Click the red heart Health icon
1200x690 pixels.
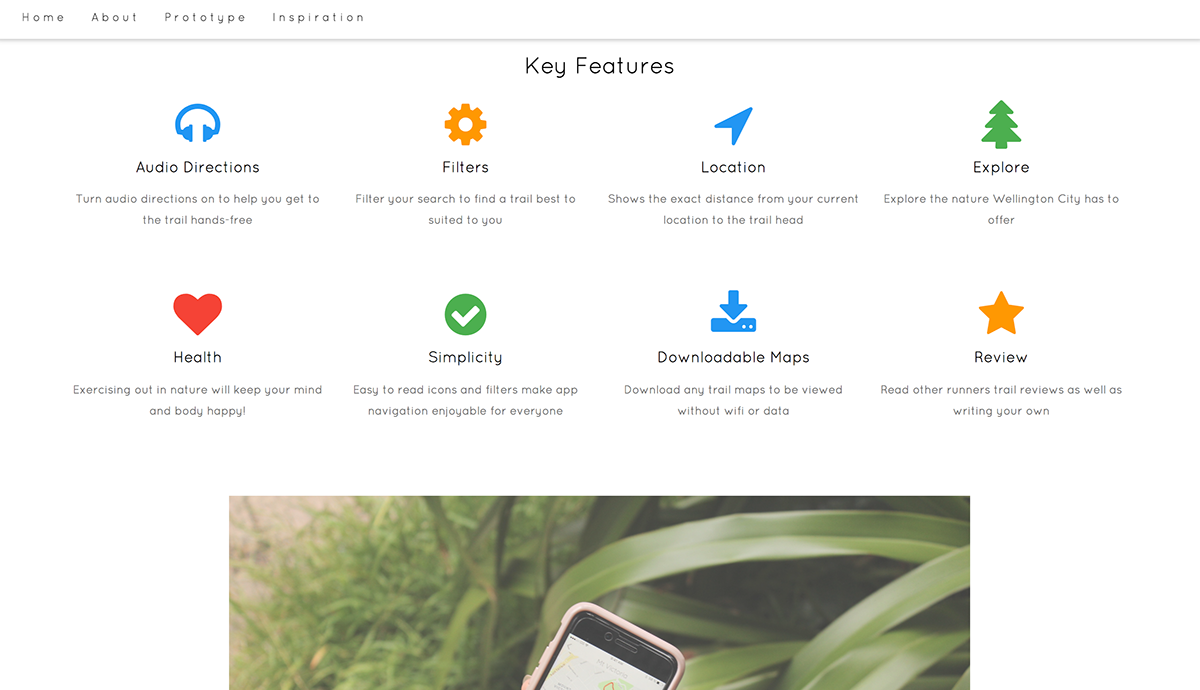[198, 314]
